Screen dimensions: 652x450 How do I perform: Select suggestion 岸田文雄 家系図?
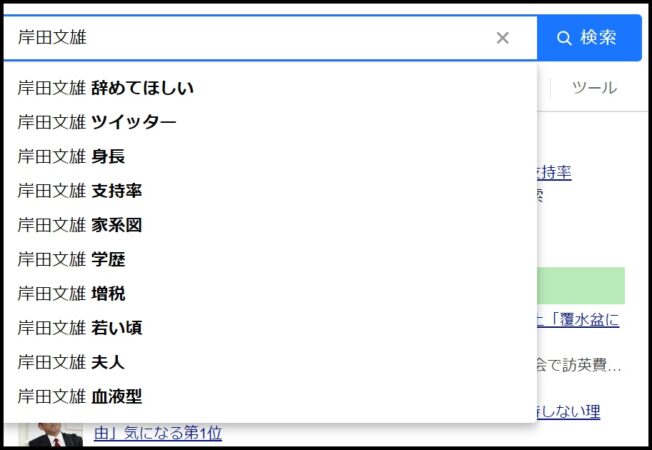click(270, 225)
